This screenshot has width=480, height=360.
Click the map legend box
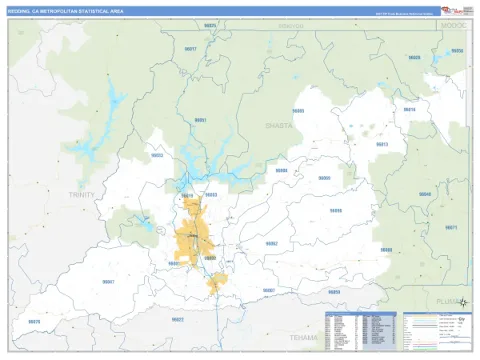438,331
